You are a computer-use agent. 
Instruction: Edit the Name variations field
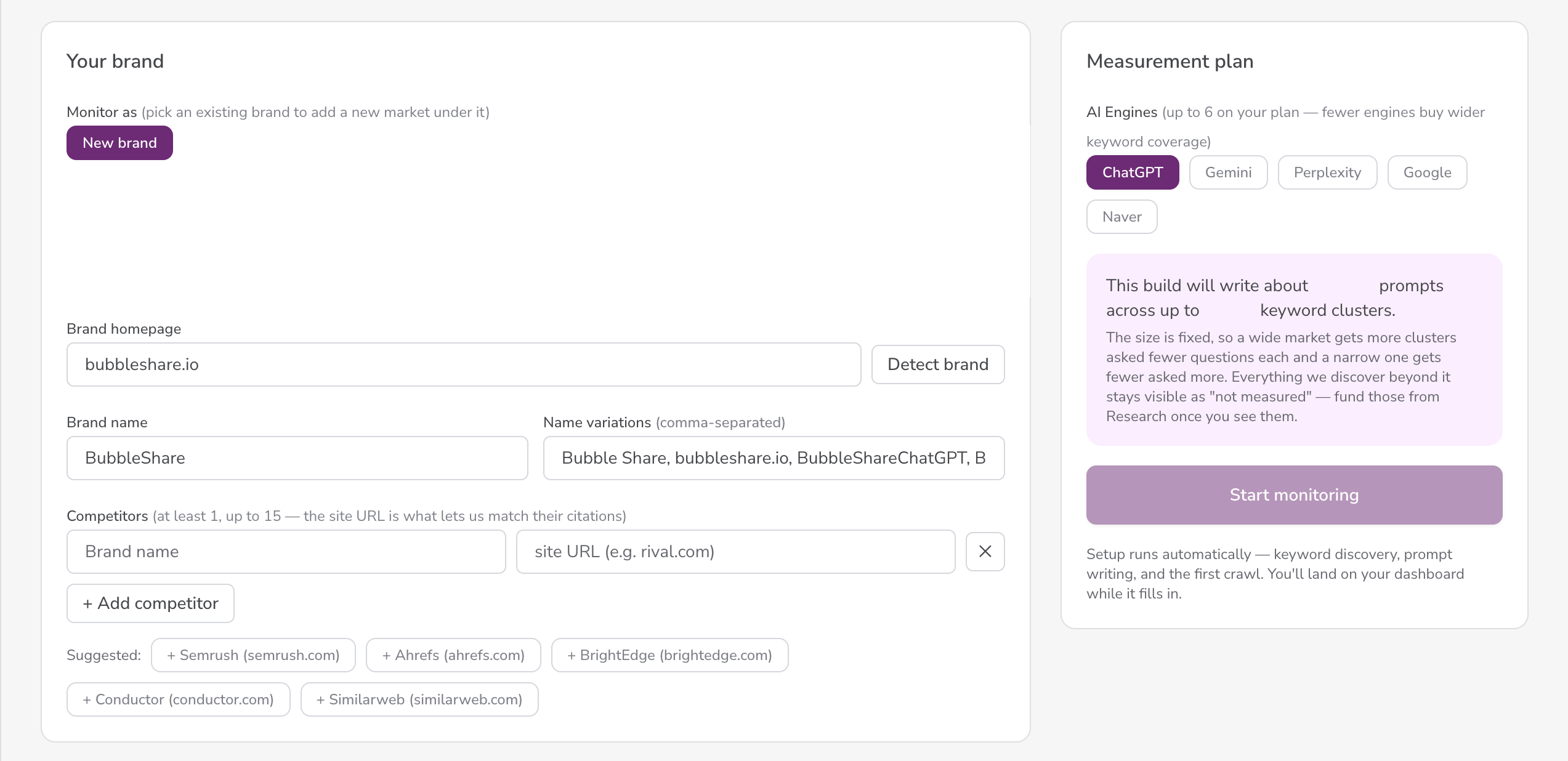point(774,458)
